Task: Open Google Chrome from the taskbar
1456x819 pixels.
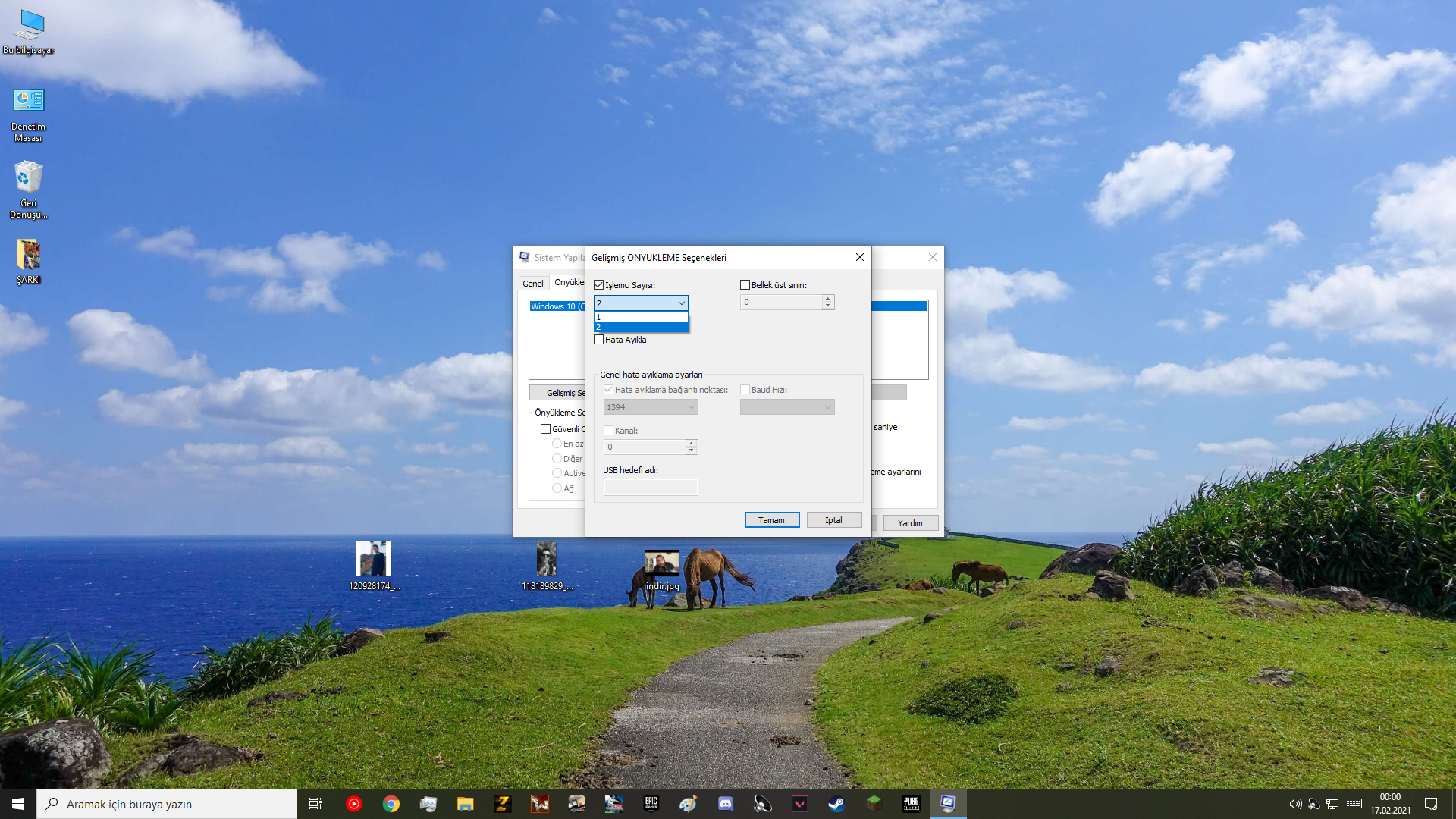Action: [391, 804]
